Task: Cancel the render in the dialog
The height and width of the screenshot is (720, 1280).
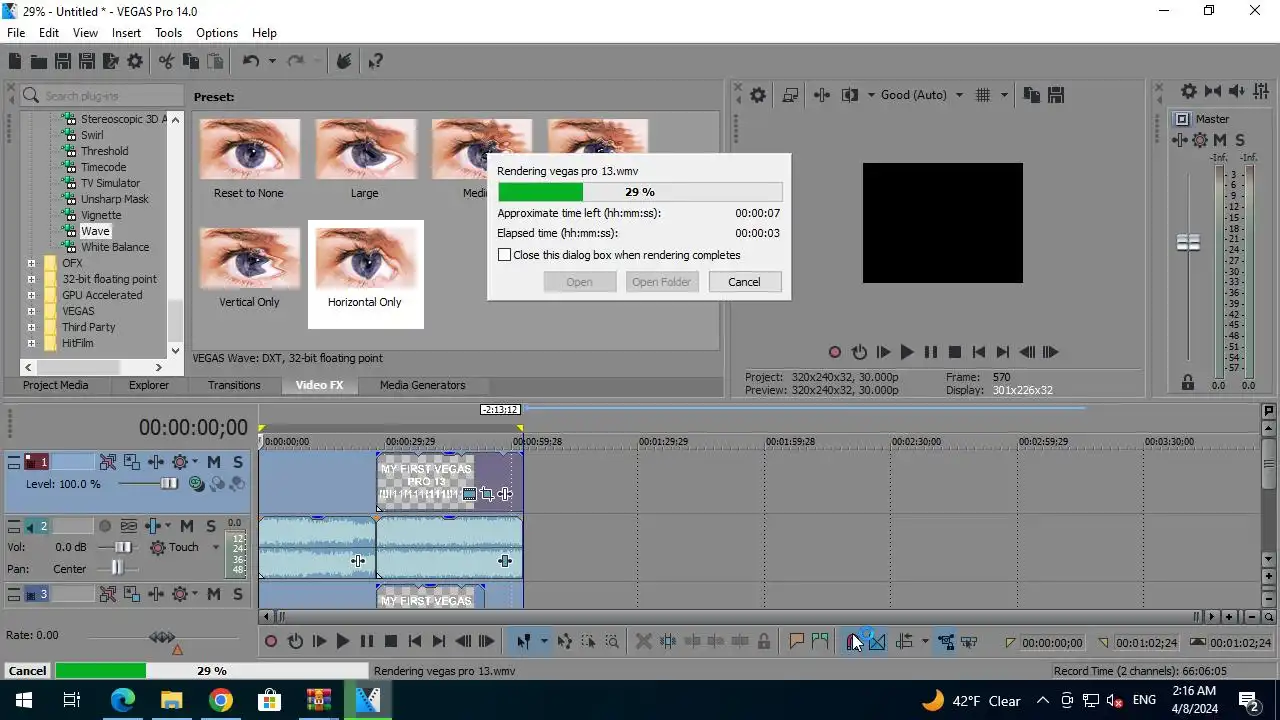Action: click(x=744, y=282)
